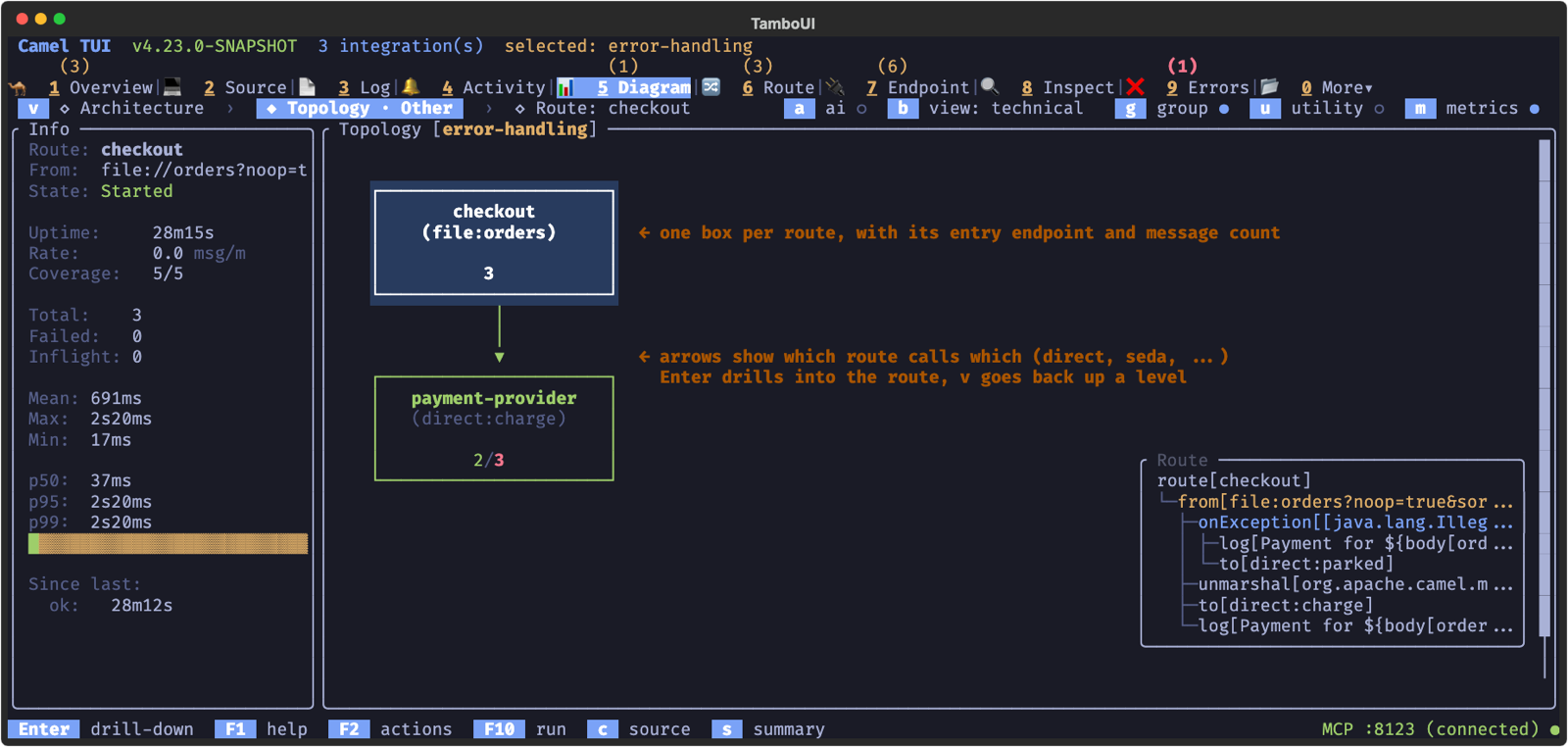Click the g key badge for group

(x=1130, y=108)
